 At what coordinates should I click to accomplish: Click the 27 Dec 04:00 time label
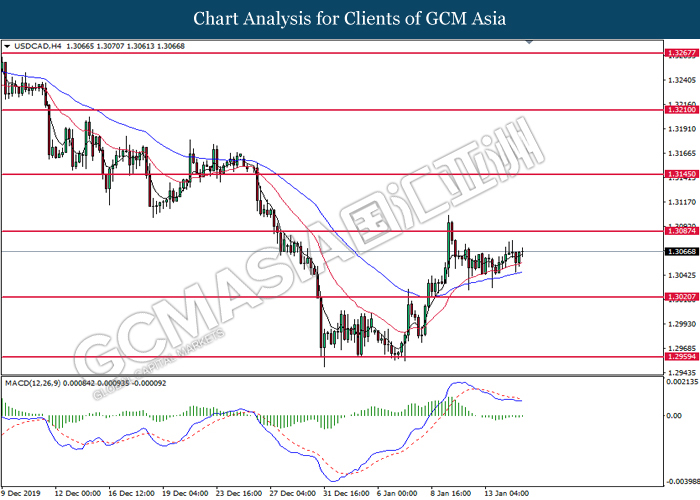[293, 493]
